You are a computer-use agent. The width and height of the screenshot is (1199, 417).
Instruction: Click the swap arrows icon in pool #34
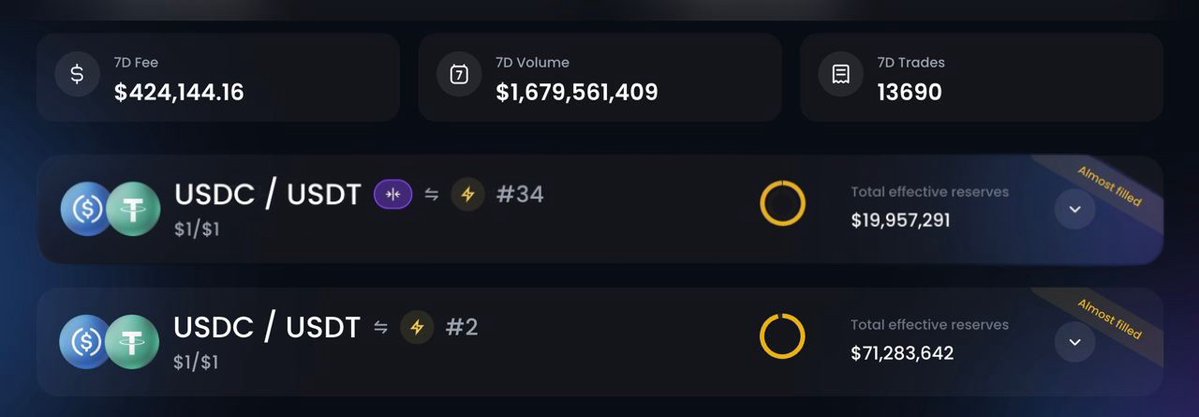[432, 194]
